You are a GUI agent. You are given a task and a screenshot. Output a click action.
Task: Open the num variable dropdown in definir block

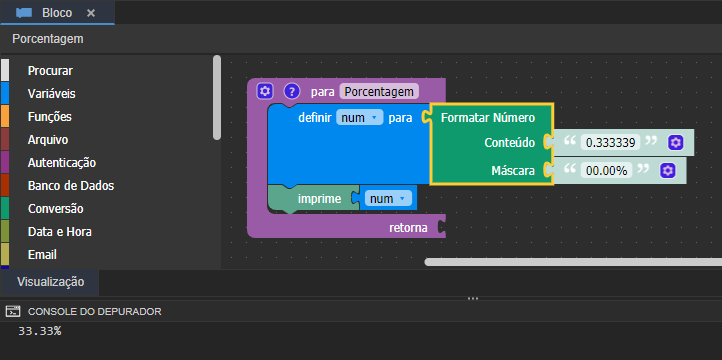(360, 118)
